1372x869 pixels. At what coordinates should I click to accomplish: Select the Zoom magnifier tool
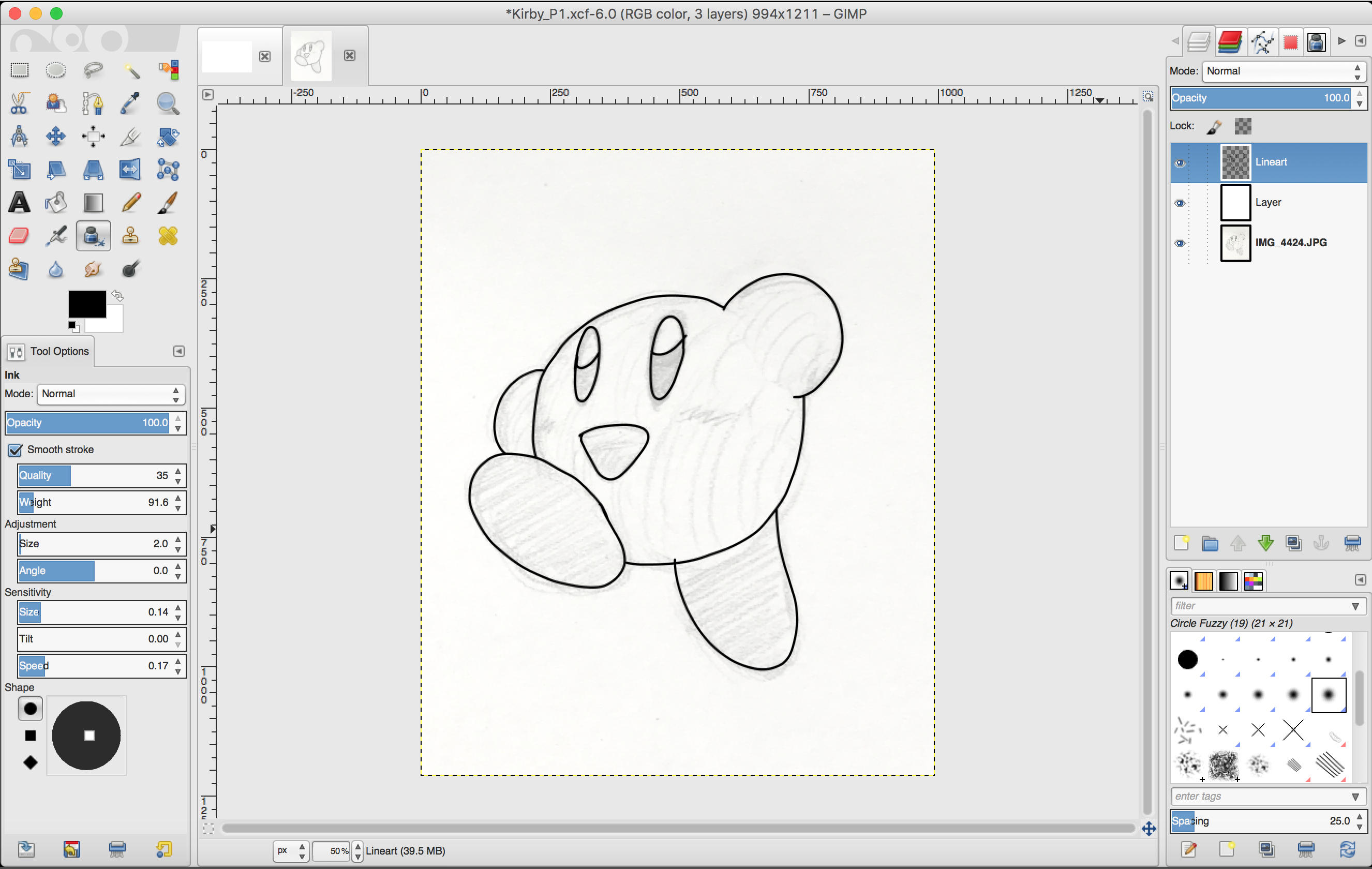click(168, 103)
